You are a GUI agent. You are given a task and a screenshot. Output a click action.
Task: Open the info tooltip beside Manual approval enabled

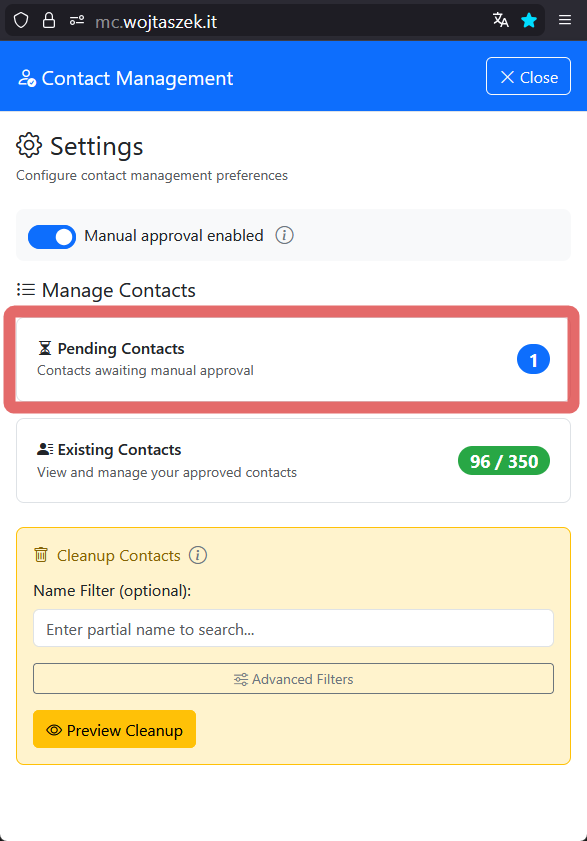284,235
